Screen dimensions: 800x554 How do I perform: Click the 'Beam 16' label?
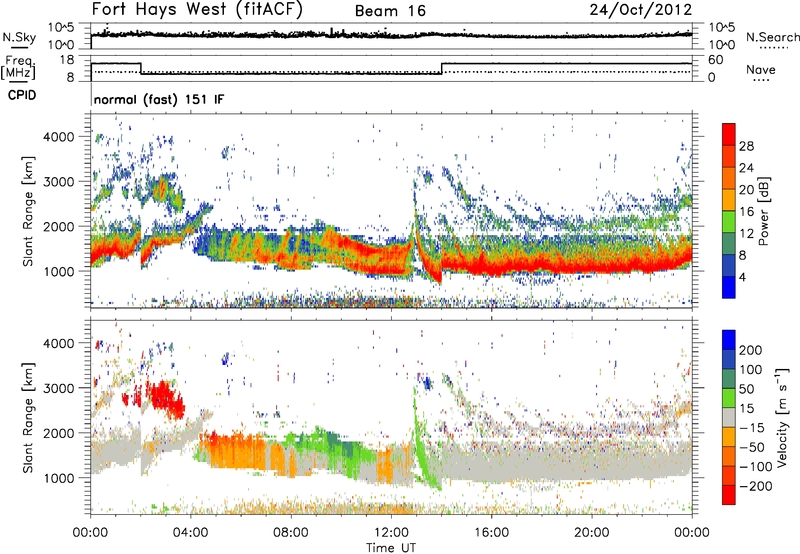tap(390, 11)
